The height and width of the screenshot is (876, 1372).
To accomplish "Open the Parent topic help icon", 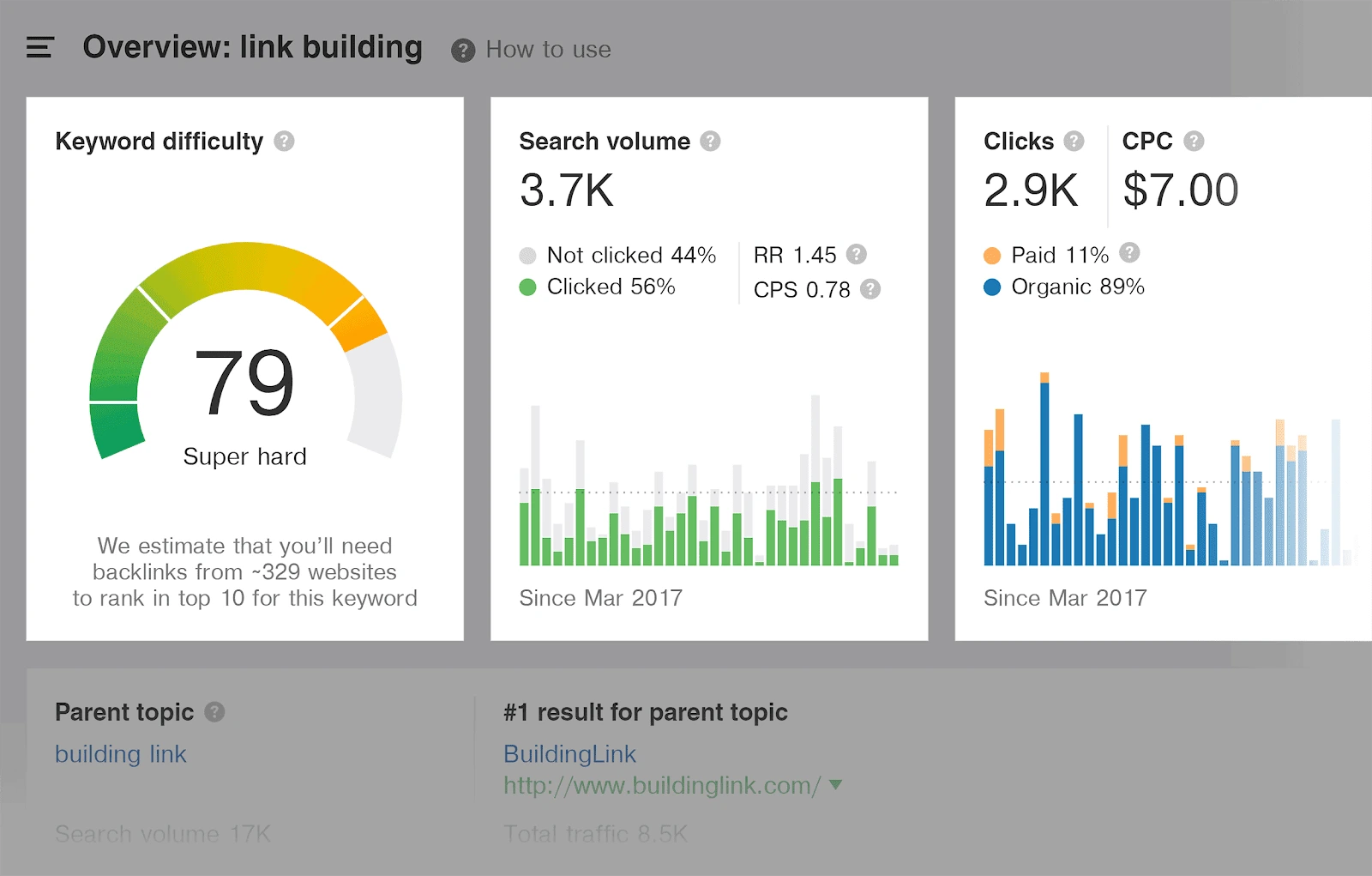I will point(214,712).
